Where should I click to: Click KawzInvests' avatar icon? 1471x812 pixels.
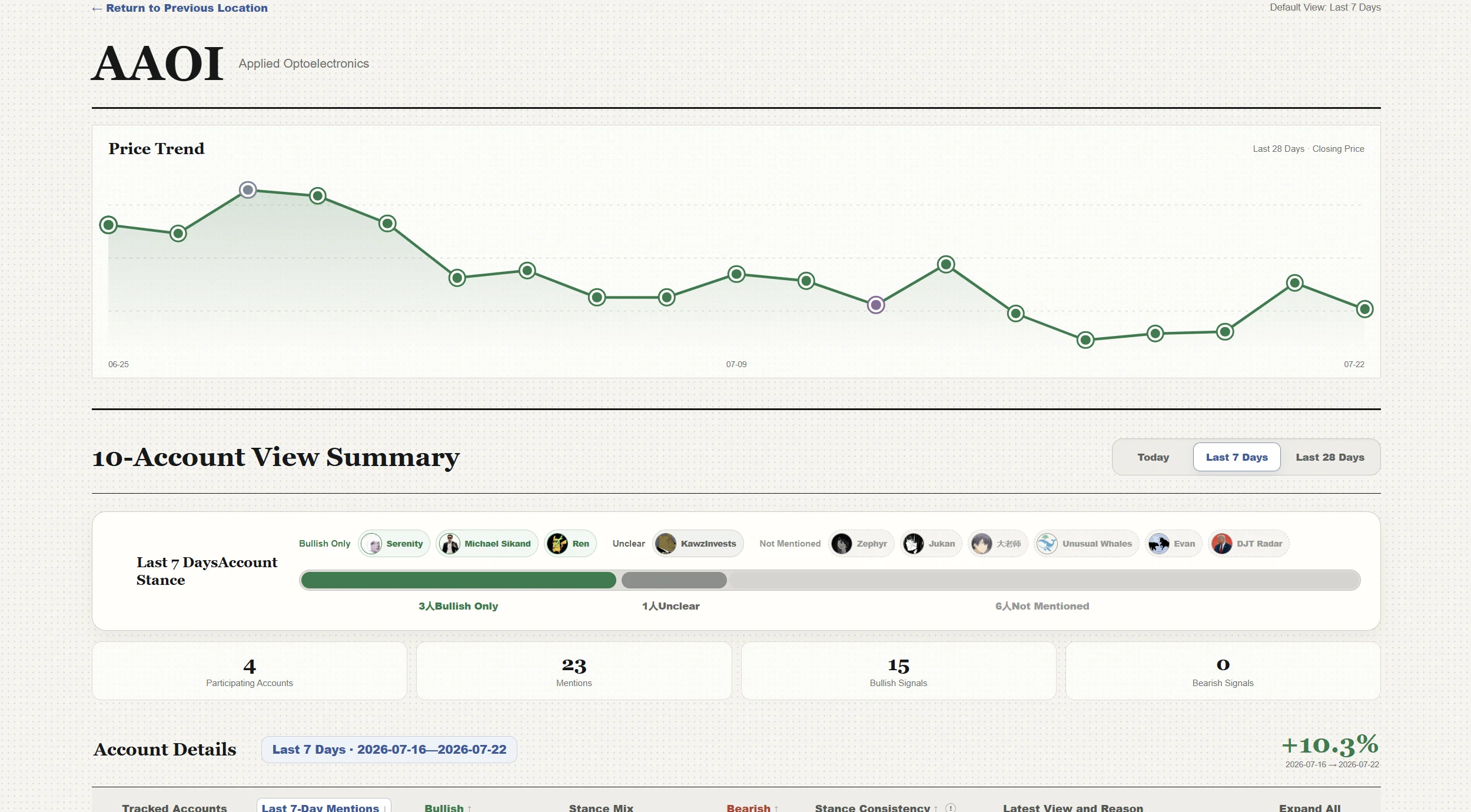[666, 544]
